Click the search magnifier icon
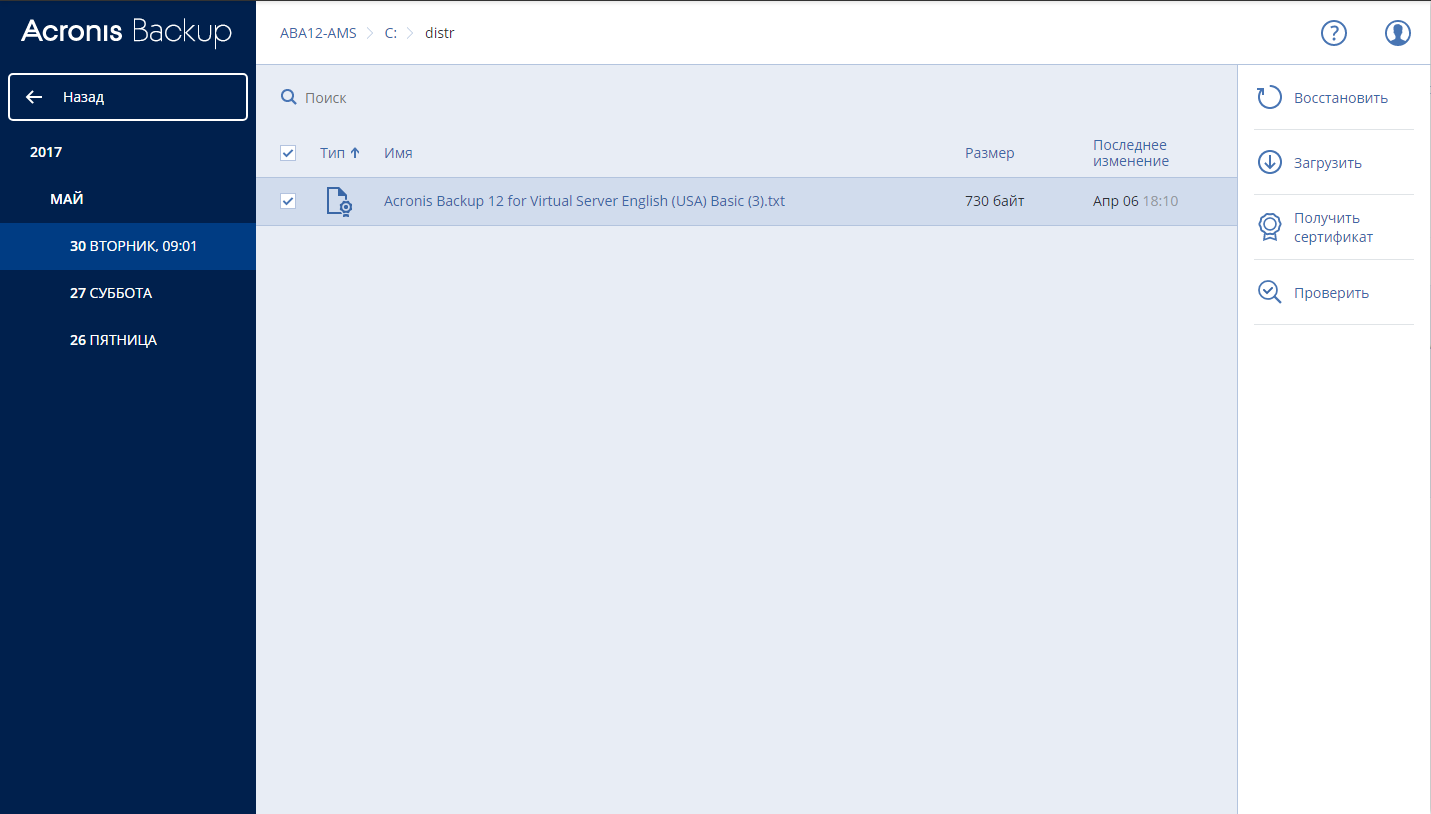Screen dimensions: 1431x814 pyautogui.click(x=289, y=97)
